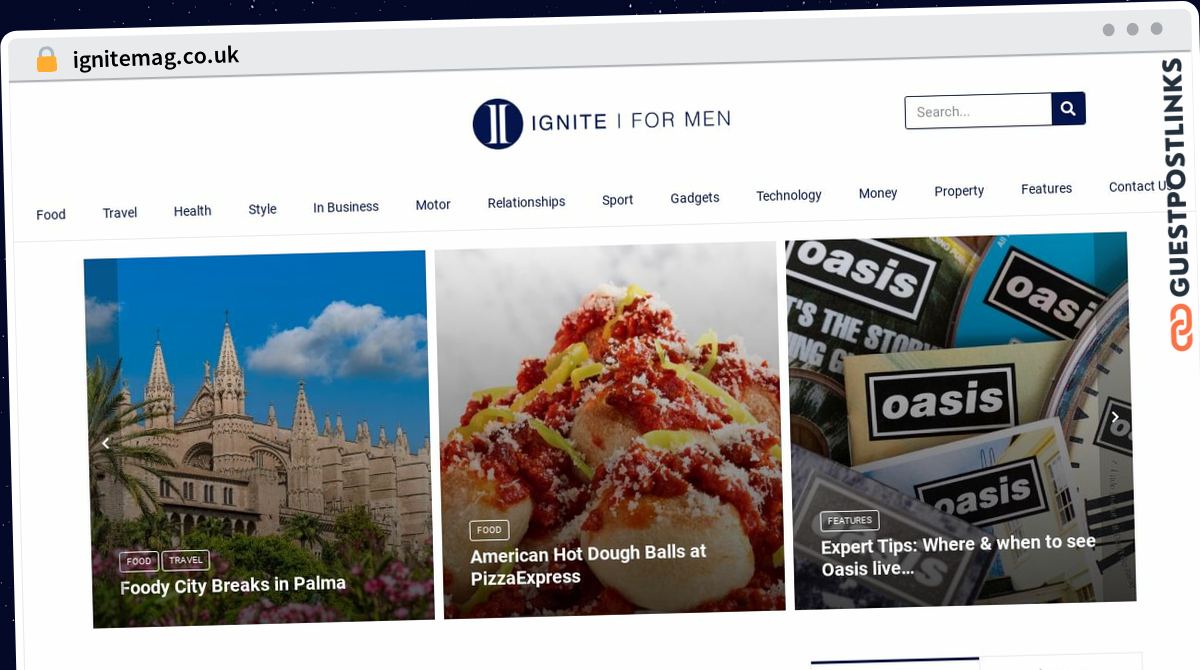This screenshot has height=670, width=1200.
Task: Click TRAVEL tag on Palma slide
Action: point(185,560)
